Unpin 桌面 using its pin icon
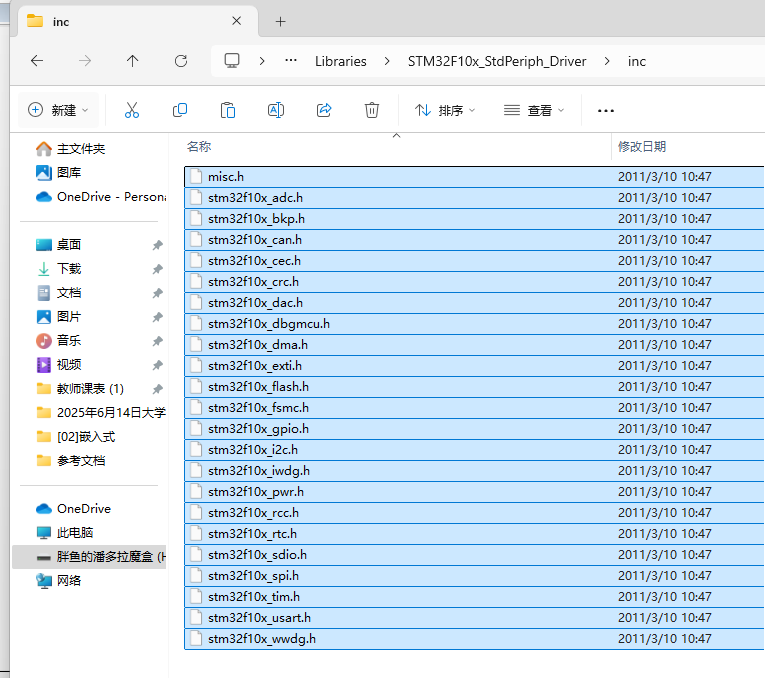 (157, 245)
